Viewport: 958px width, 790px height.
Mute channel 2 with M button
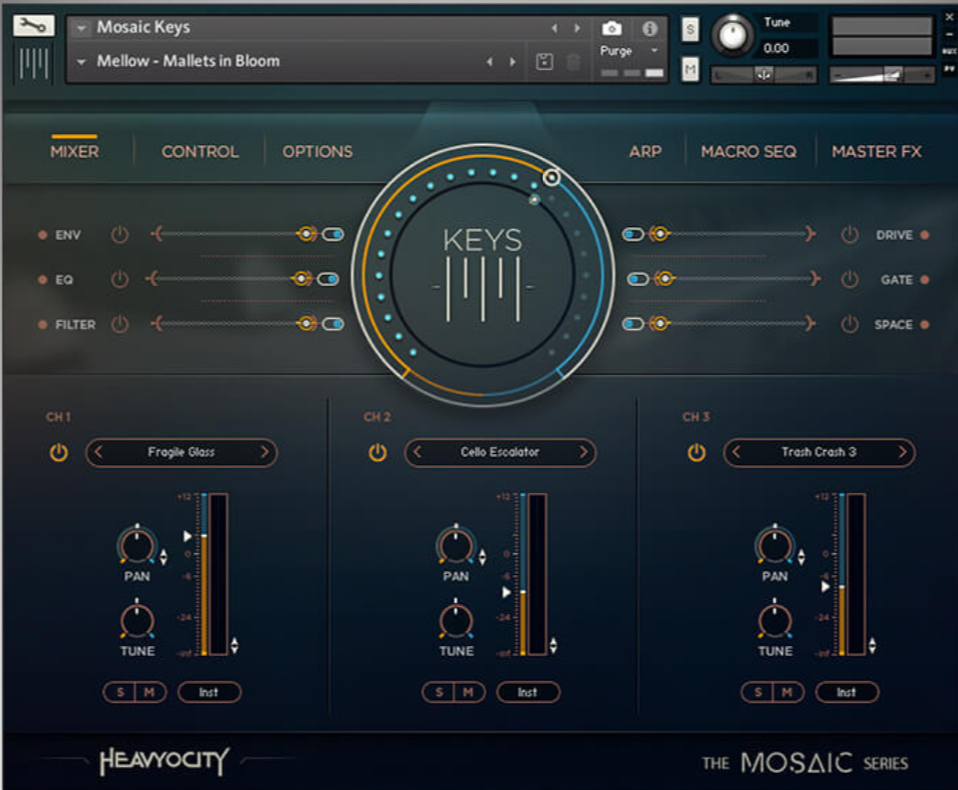coord(468,692)
